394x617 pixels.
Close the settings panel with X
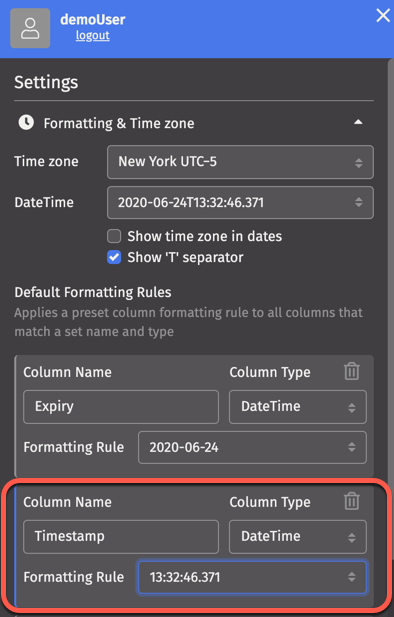[x=383, y=16]
